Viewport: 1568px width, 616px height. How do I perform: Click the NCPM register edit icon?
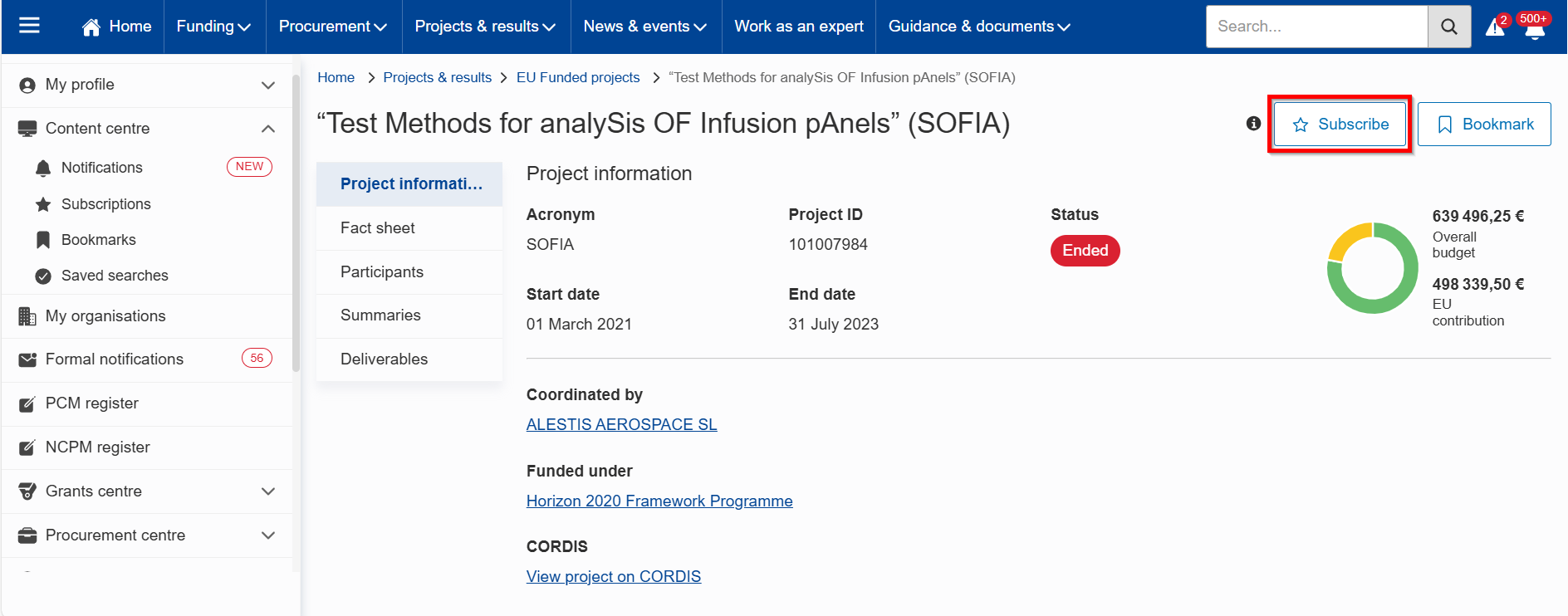(27, 448)
